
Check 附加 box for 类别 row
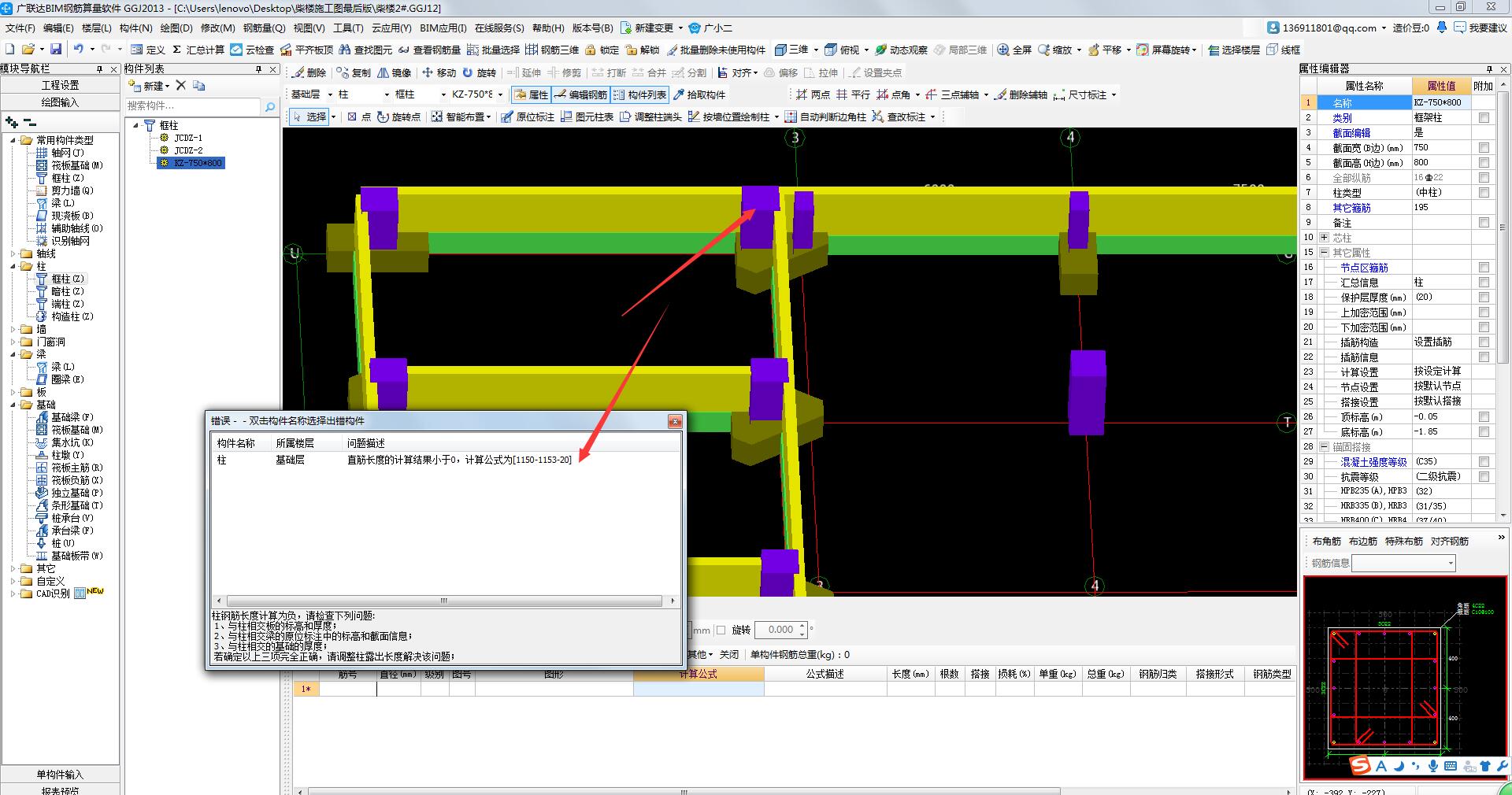[1484, 117]
